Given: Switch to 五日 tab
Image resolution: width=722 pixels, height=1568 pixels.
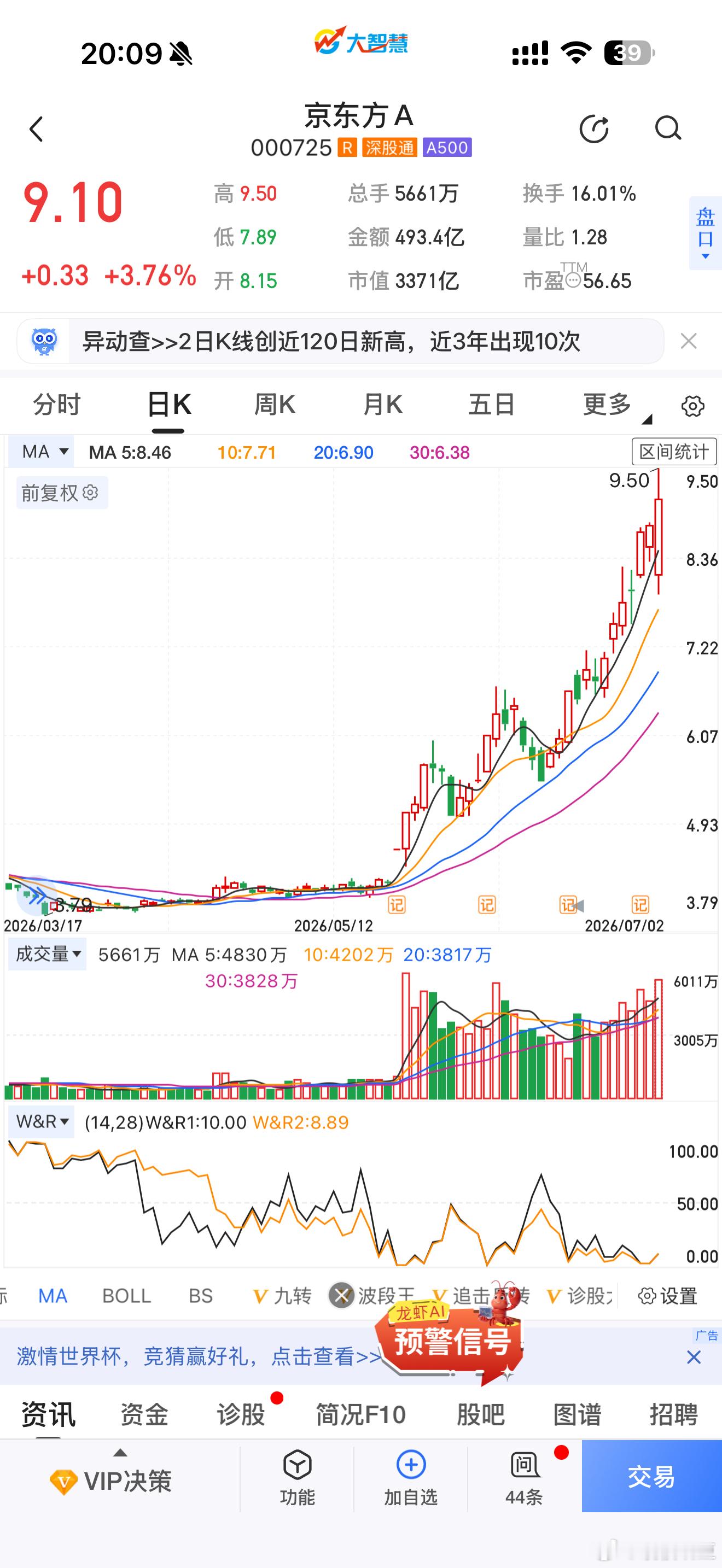Looking at the screenshot, I should pos(491,405).
